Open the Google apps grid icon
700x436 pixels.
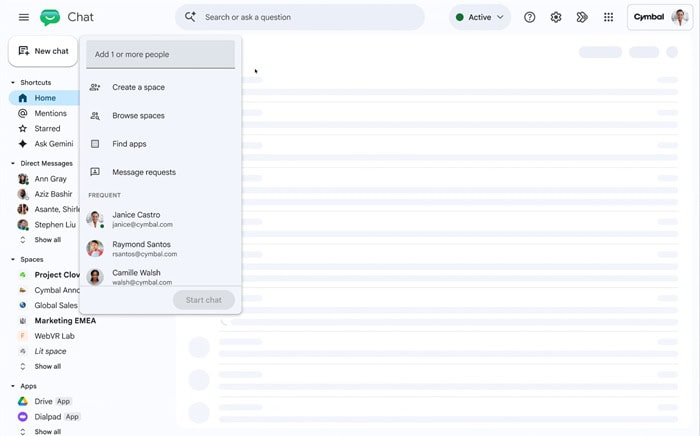point(608,17)
